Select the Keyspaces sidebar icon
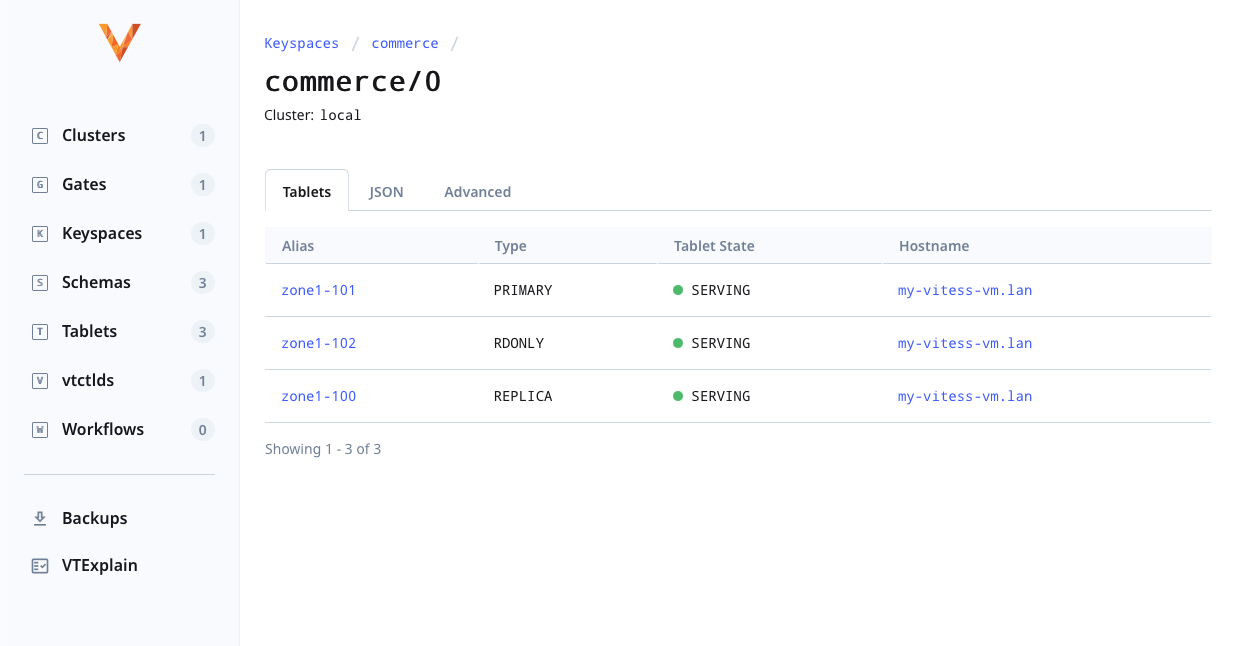The width and height of the screenshot is (1236, 646). click(39, 233)
